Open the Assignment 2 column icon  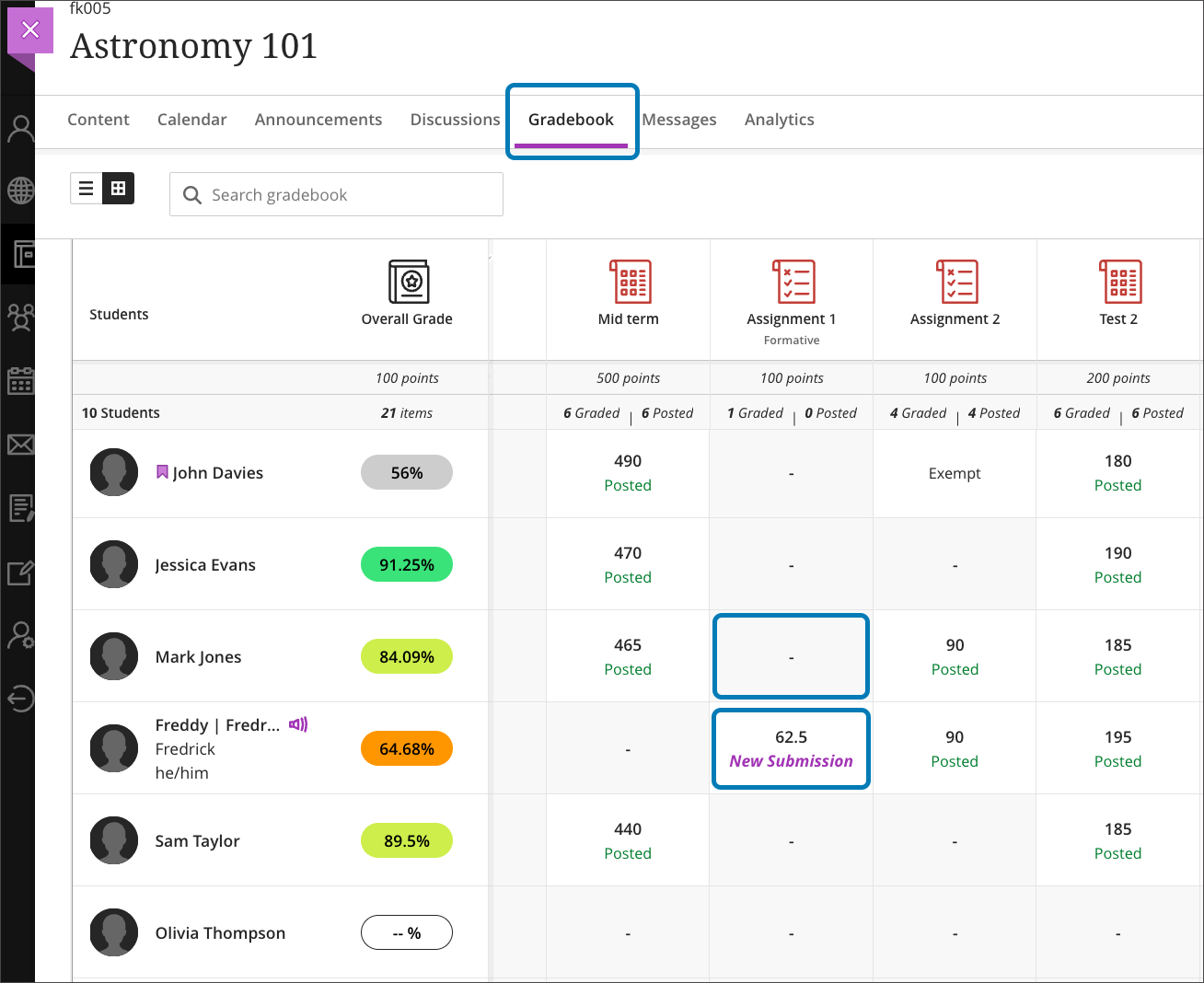click(x=955, y=282)
